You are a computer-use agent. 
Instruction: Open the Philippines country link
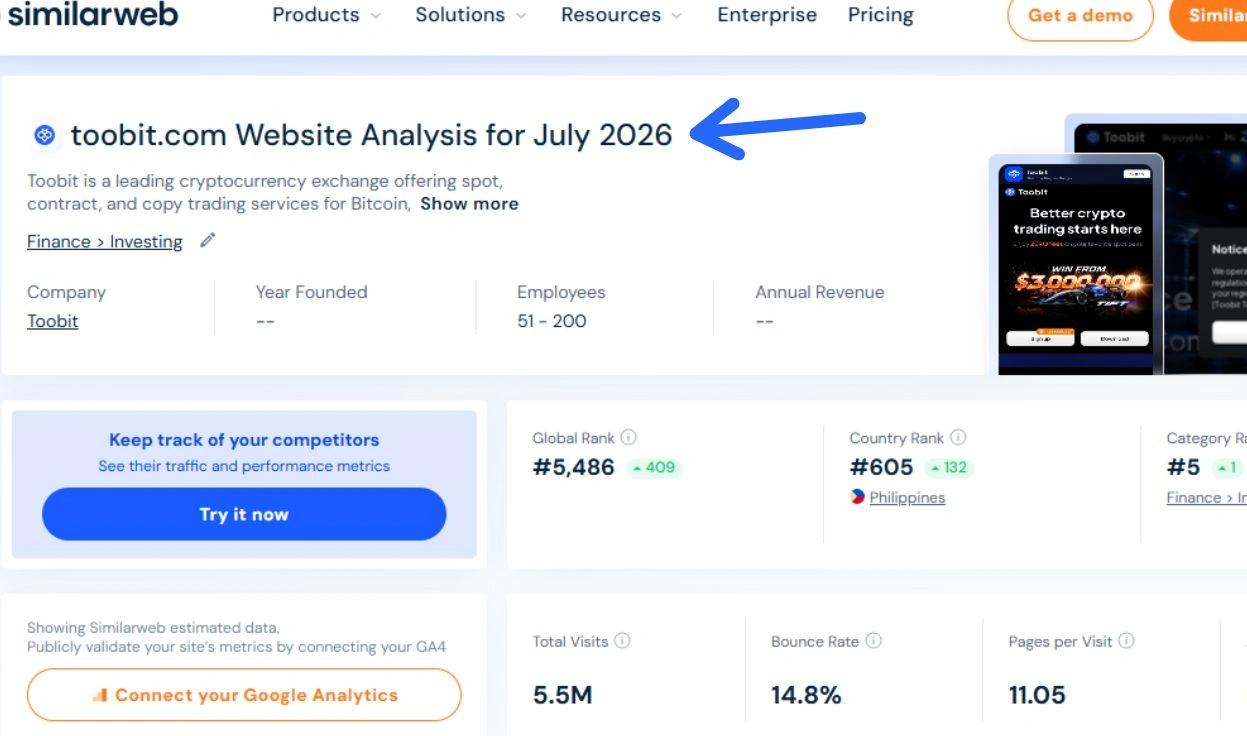tap(907, 498)
